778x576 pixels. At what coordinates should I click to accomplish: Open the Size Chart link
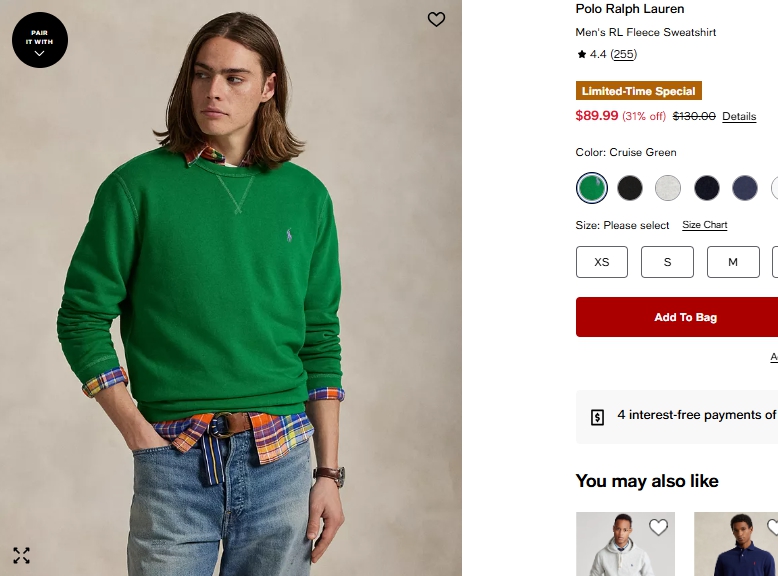[x=705, y=225]
